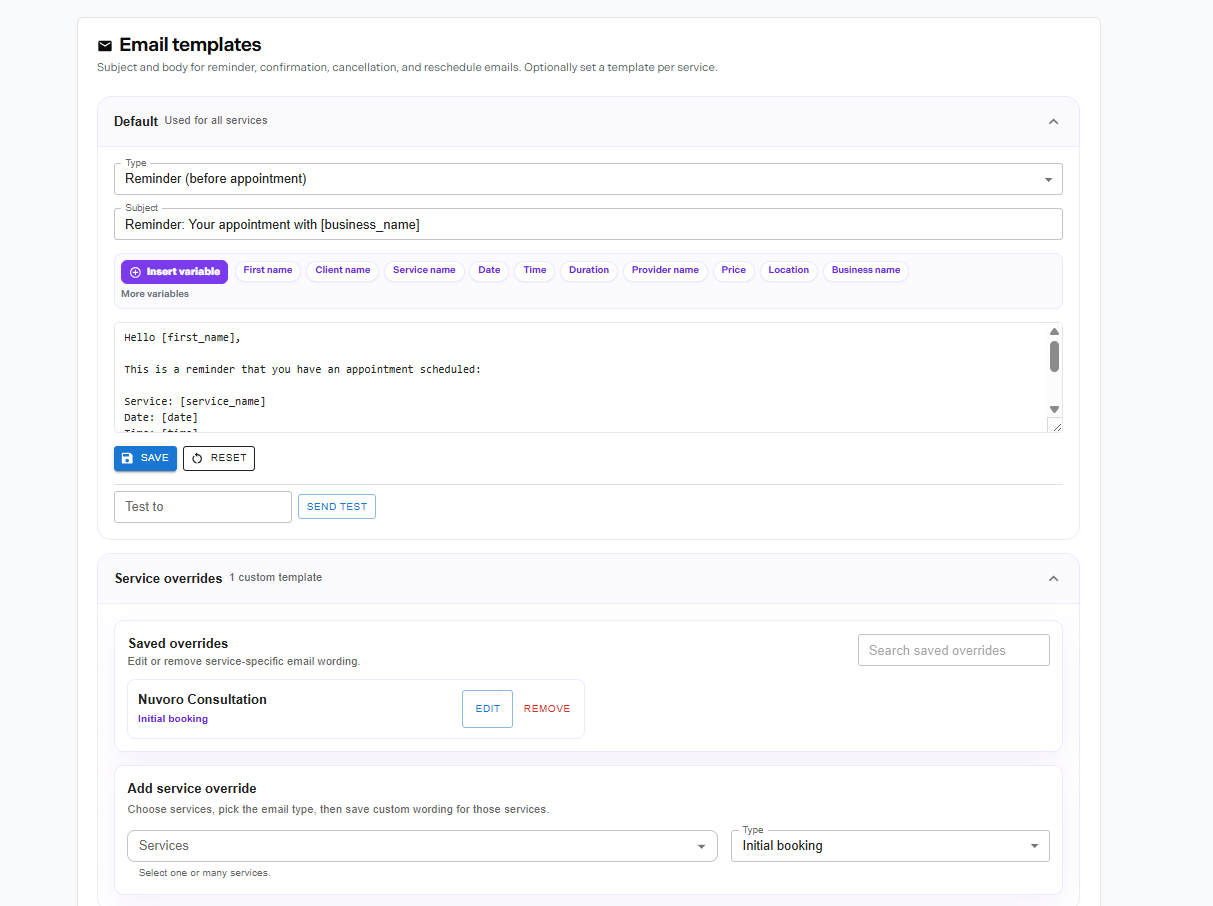Click the '1 custom template' text
The width and height of the screenshot is (1213, 906).
click(x=276, y=578)
